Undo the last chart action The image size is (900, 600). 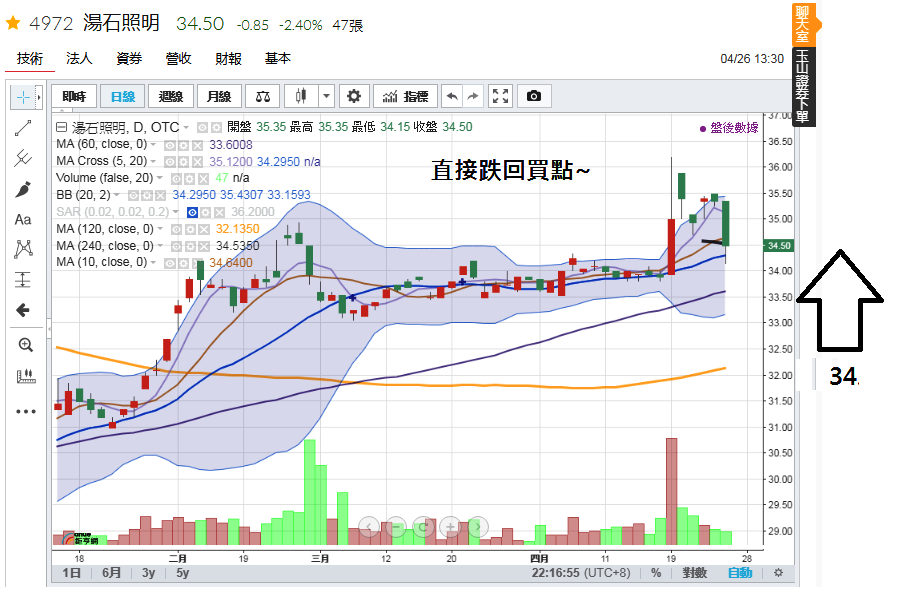click(x=452, y=96)
